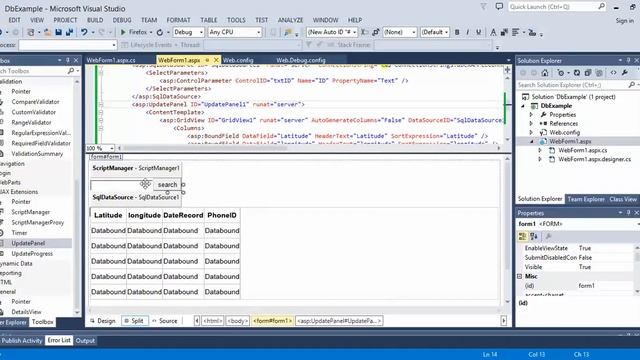Screen dimensions: 640x360
Task: Open the DEBUG menu
Action: coord(122,20)
